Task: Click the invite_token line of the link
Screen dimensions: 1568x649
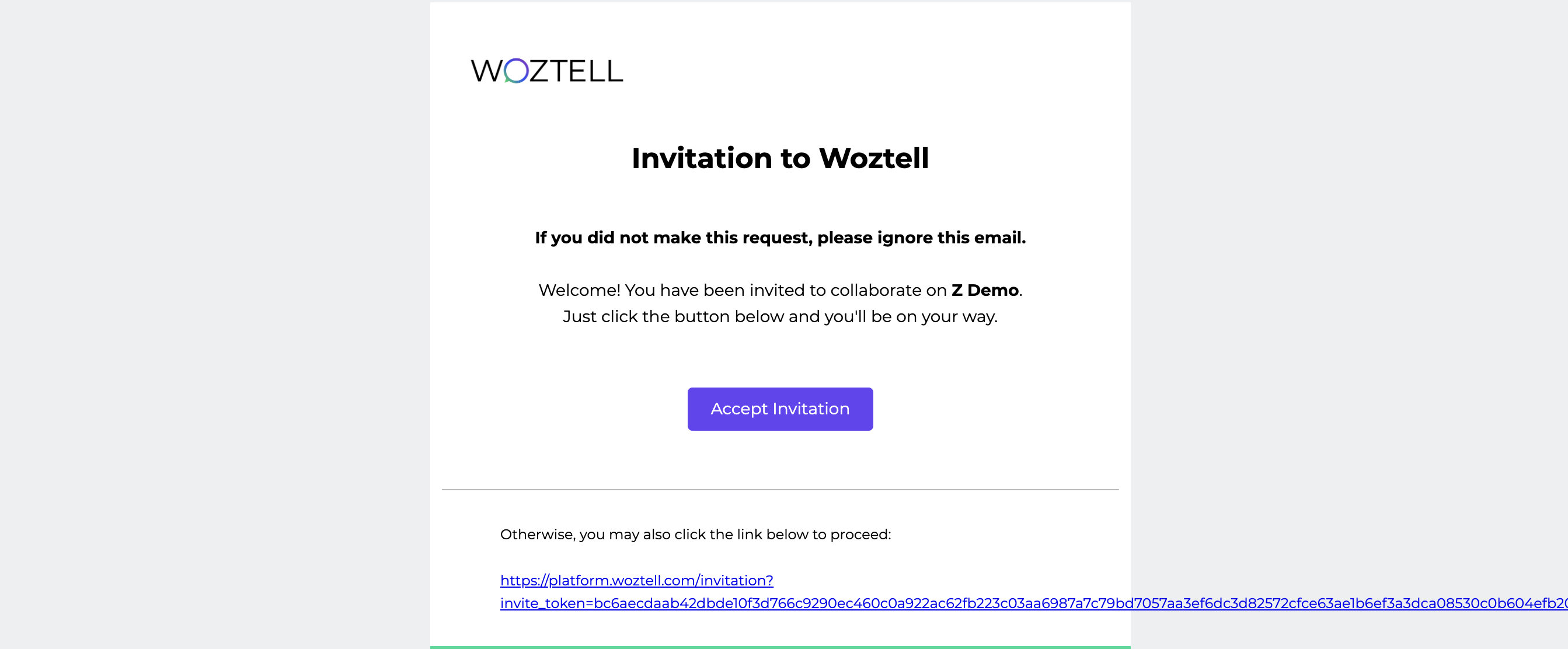Action: coord(1034,603)
